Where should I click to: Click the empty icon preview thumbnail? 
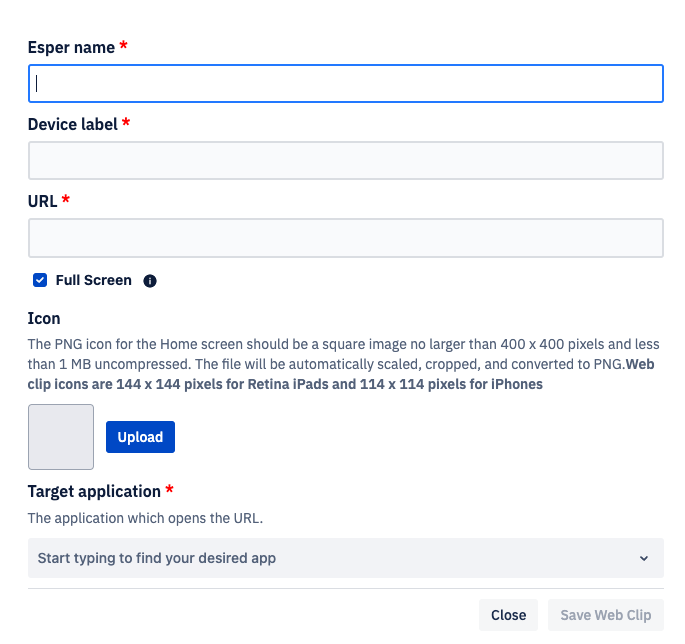pyautogui.click(x=61, y=437)
